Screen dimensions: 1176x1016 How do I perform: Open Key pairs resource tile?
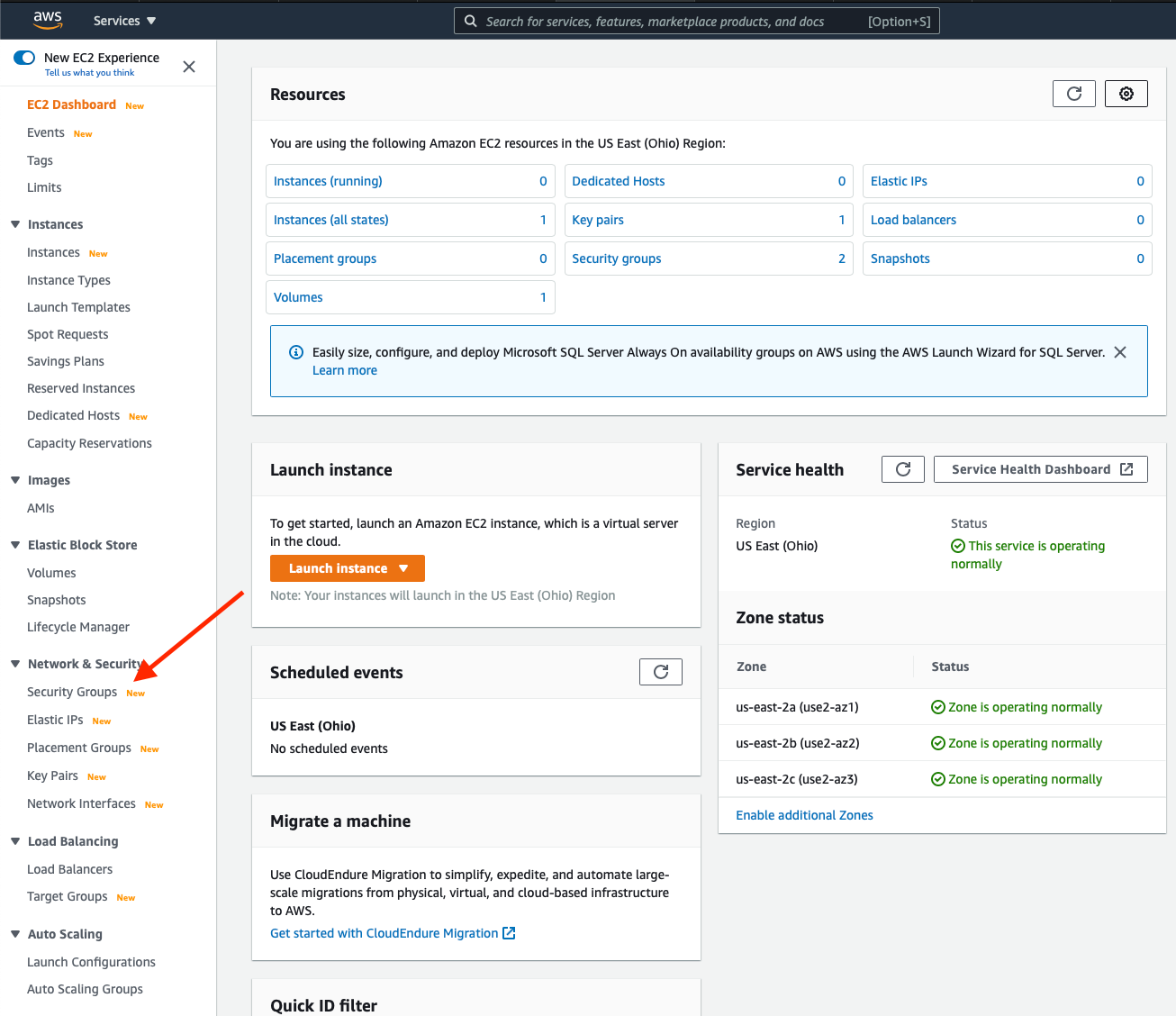coord(709,220)
